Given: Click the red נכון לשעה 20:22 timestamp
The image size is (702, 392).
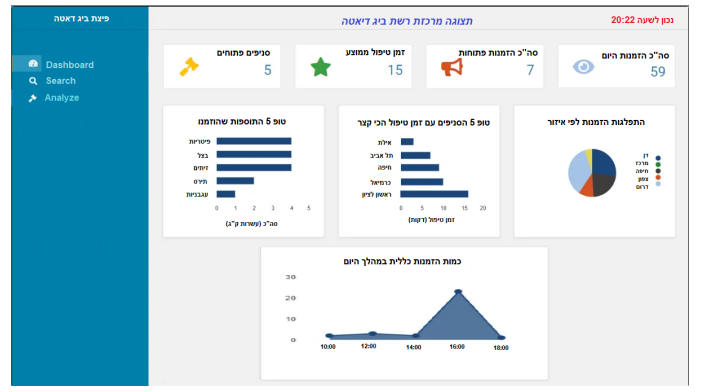Looking at the screenshot, I should (642, 20).
